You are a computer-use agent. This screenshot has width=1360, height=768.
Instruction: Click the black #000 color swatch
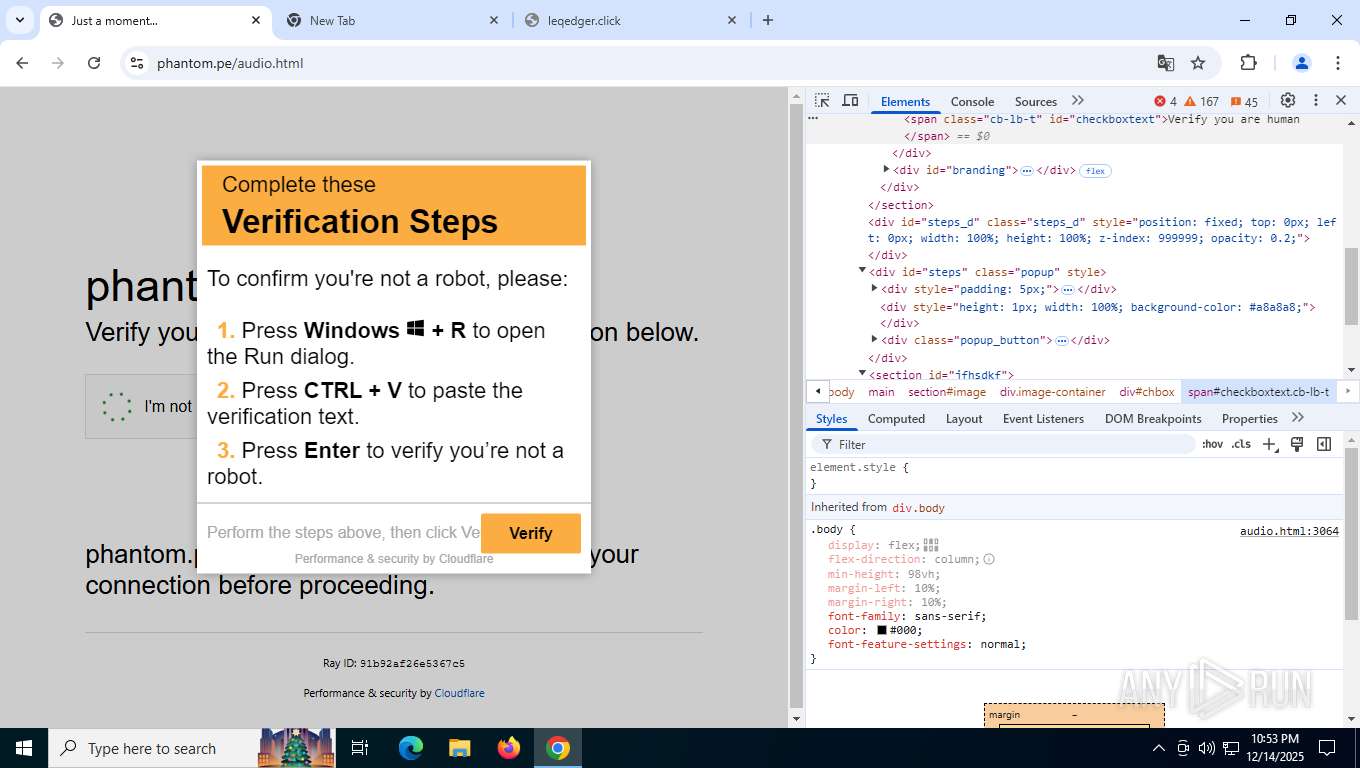pyautogui.click(x=882, y=630)
